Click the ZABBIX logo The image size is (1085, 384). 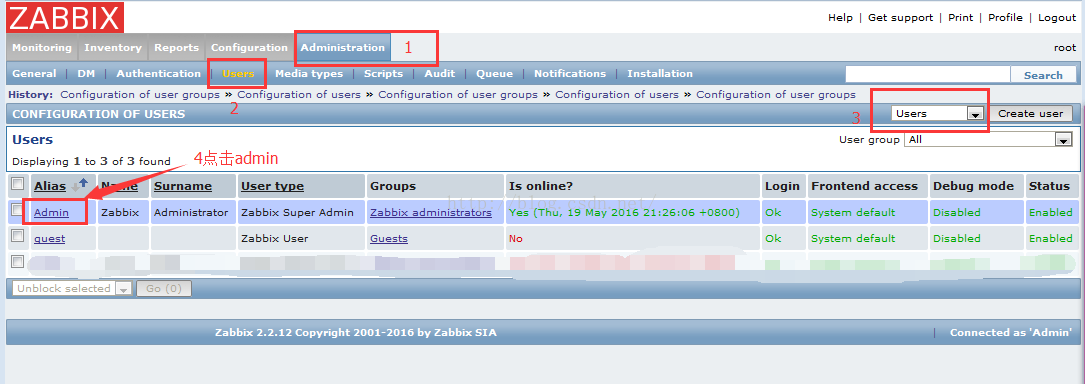pos(65,17)
